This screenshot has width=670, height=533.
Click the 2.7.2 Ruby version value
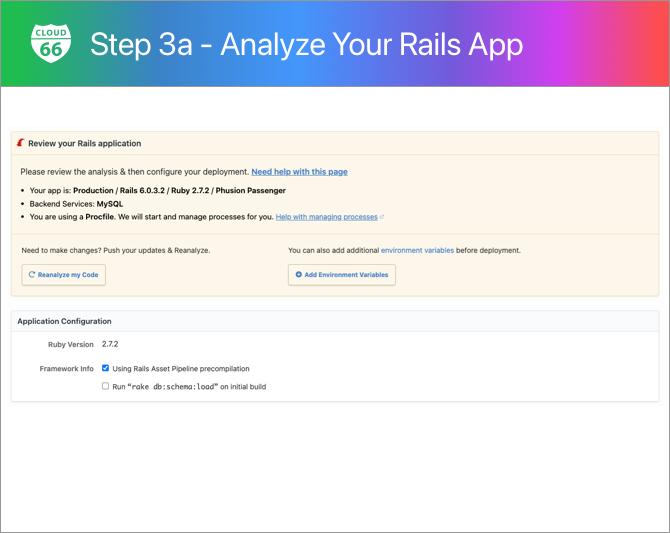point(110,344)
